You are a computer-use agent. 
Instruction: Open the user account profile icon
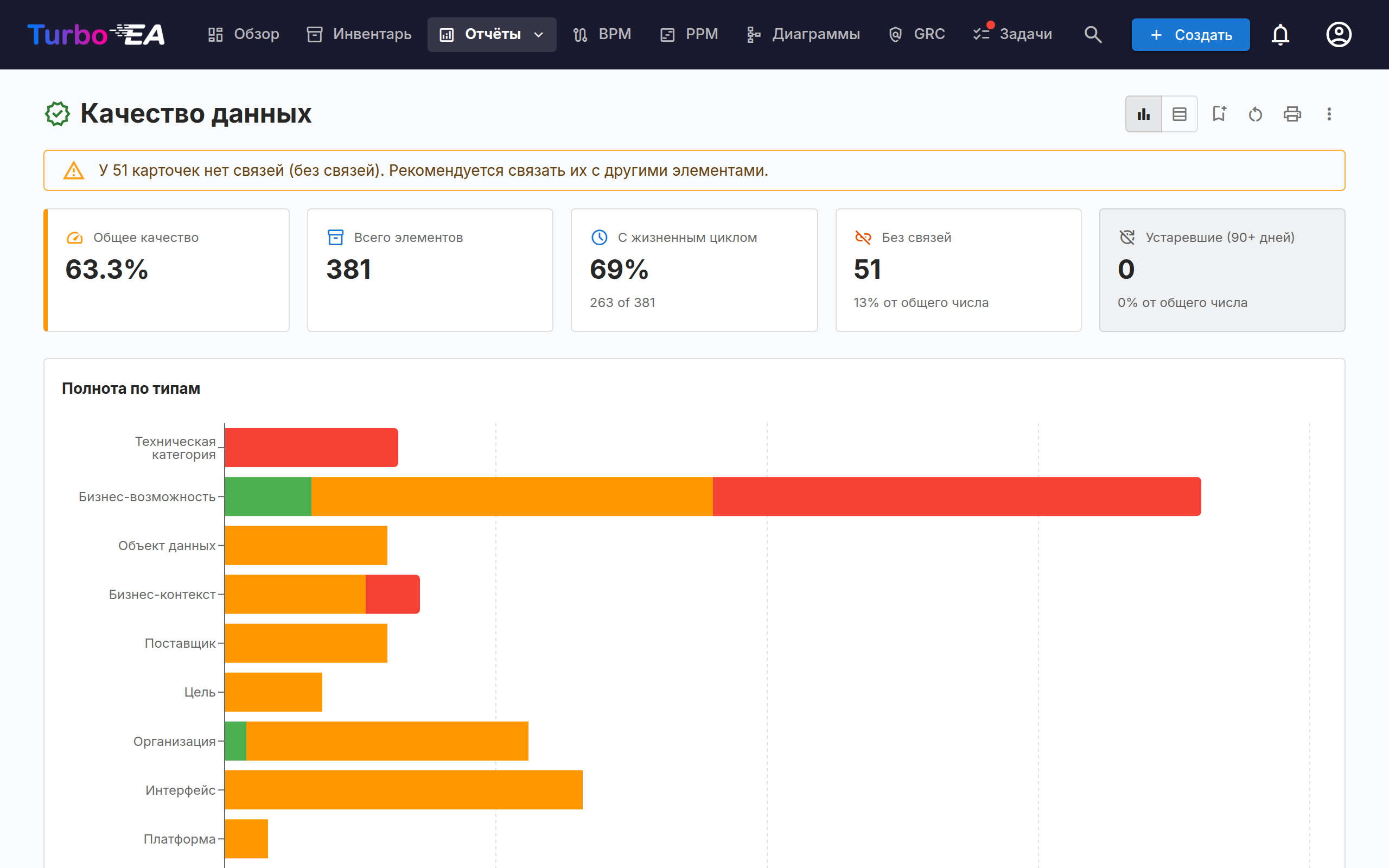point(1339,34)
